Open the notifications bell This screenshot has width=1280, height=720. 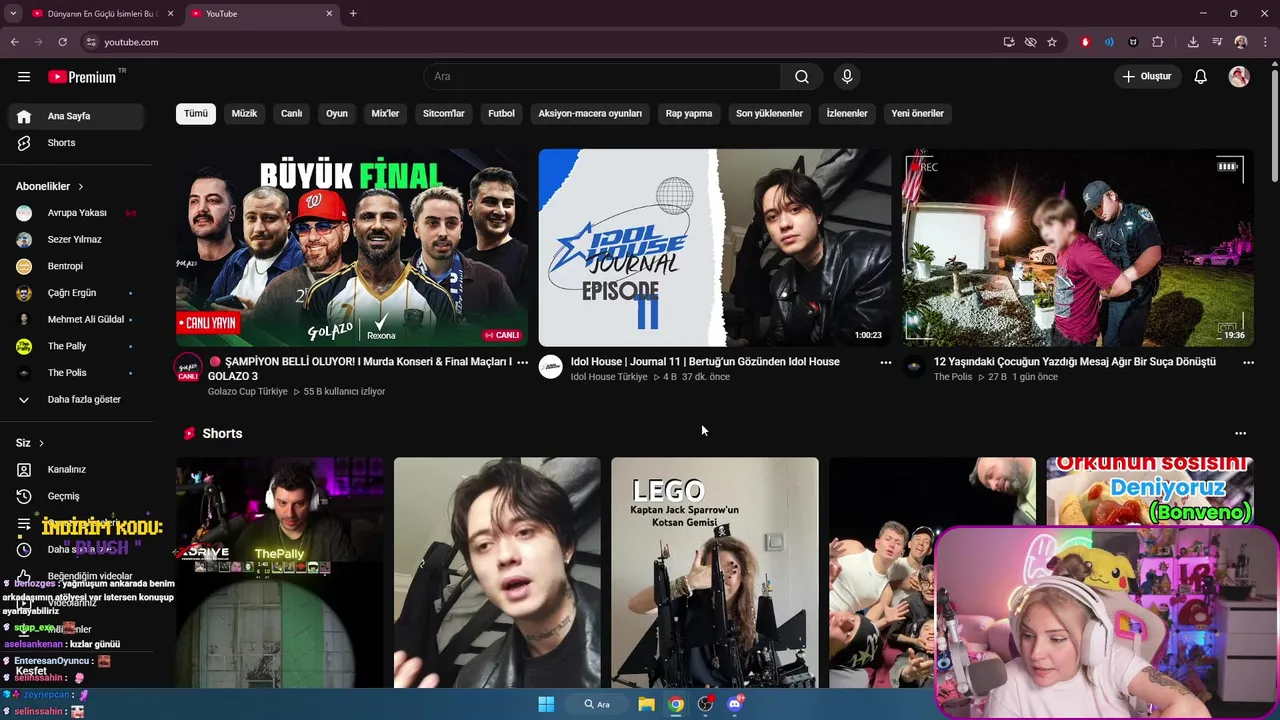pos(1201,76)
